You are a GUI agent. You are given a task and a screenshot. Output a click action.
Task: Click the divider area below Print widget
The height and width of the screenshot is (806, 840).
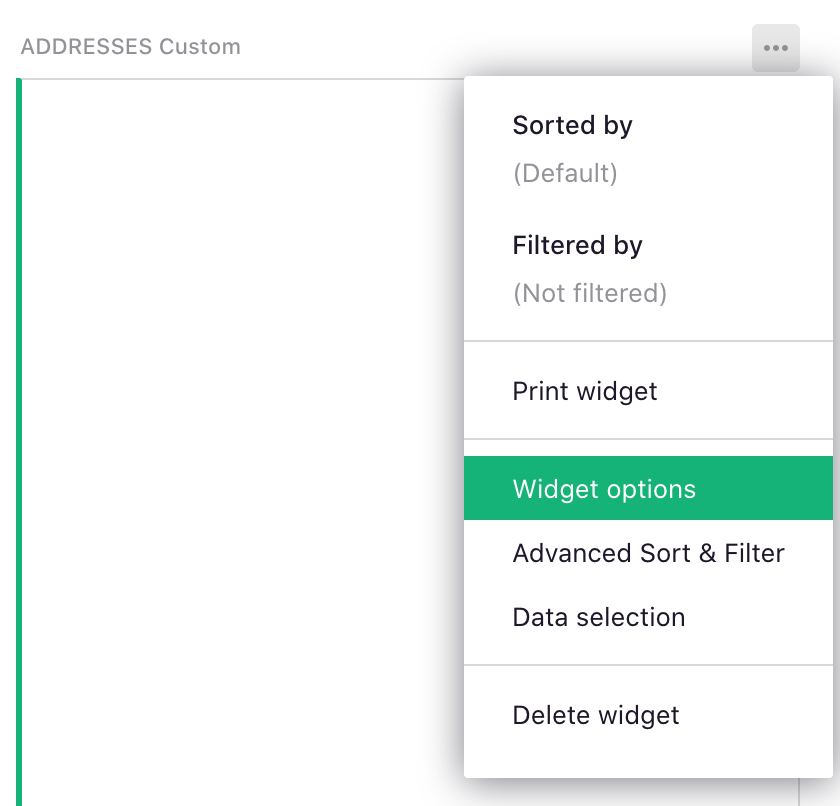point(648,440)
